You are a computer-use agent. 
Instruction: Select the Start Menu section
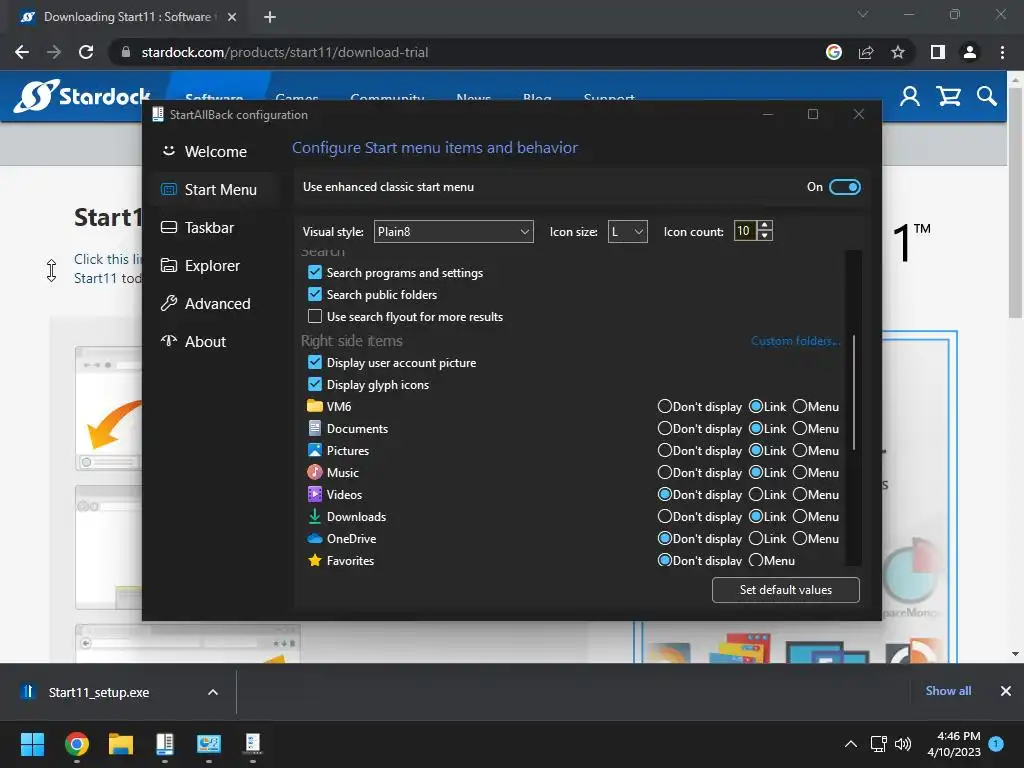[216, 189]
